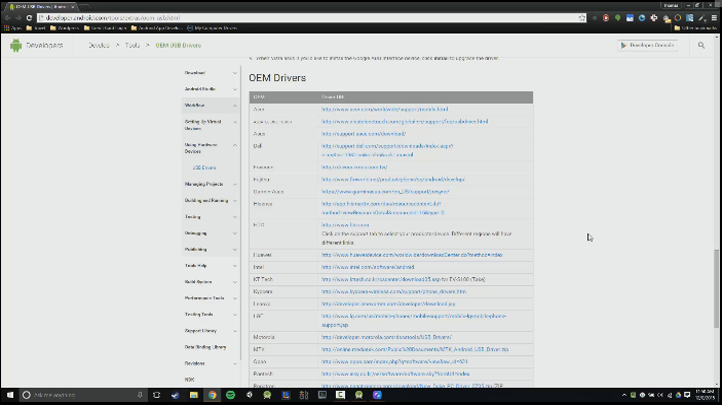Open the Windows Start menu
The image size is (722, 405).
[10, 395]
